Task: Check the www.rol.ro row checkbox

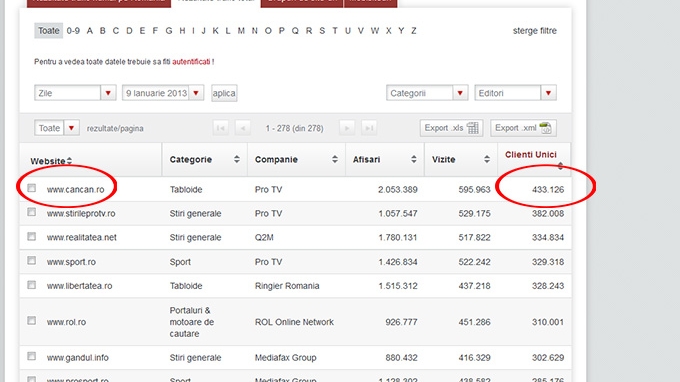Action: [x=31, y=320]
